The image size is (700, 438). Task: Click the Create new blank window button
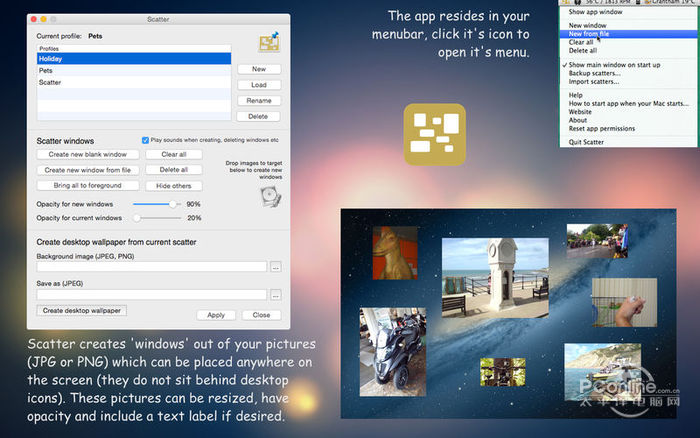[88, 154]
